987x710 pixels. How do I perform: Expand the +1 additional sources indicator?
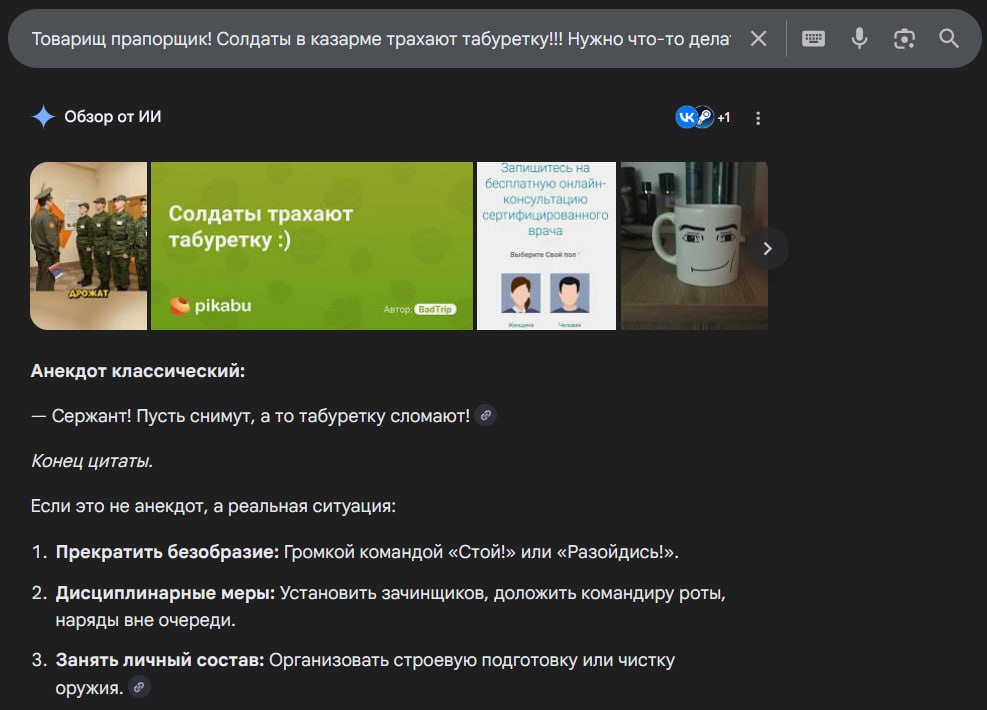[x=723, y=118]
